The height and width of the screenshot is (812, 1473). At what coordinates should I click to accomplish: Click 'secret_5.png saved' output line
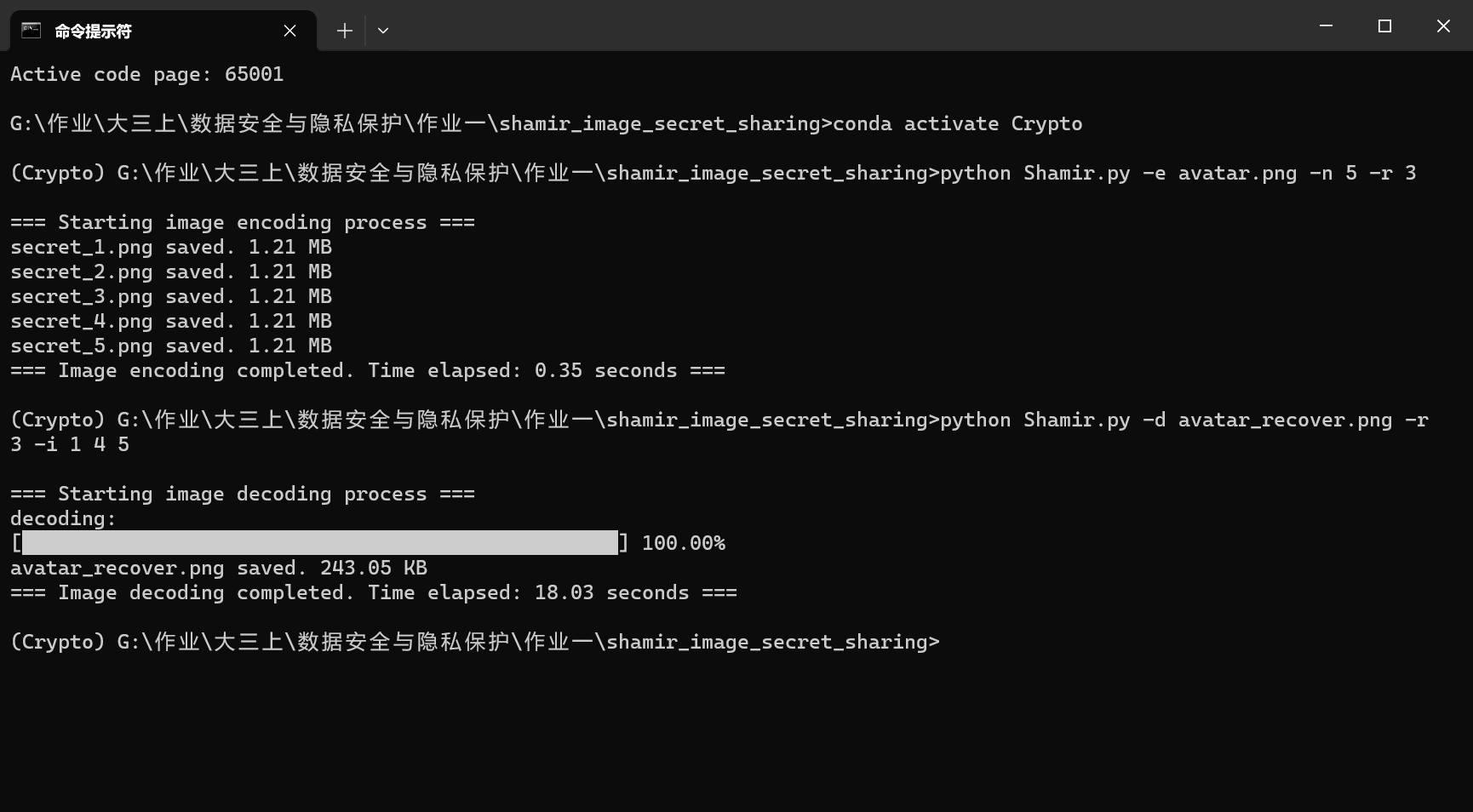click(171, 346)
